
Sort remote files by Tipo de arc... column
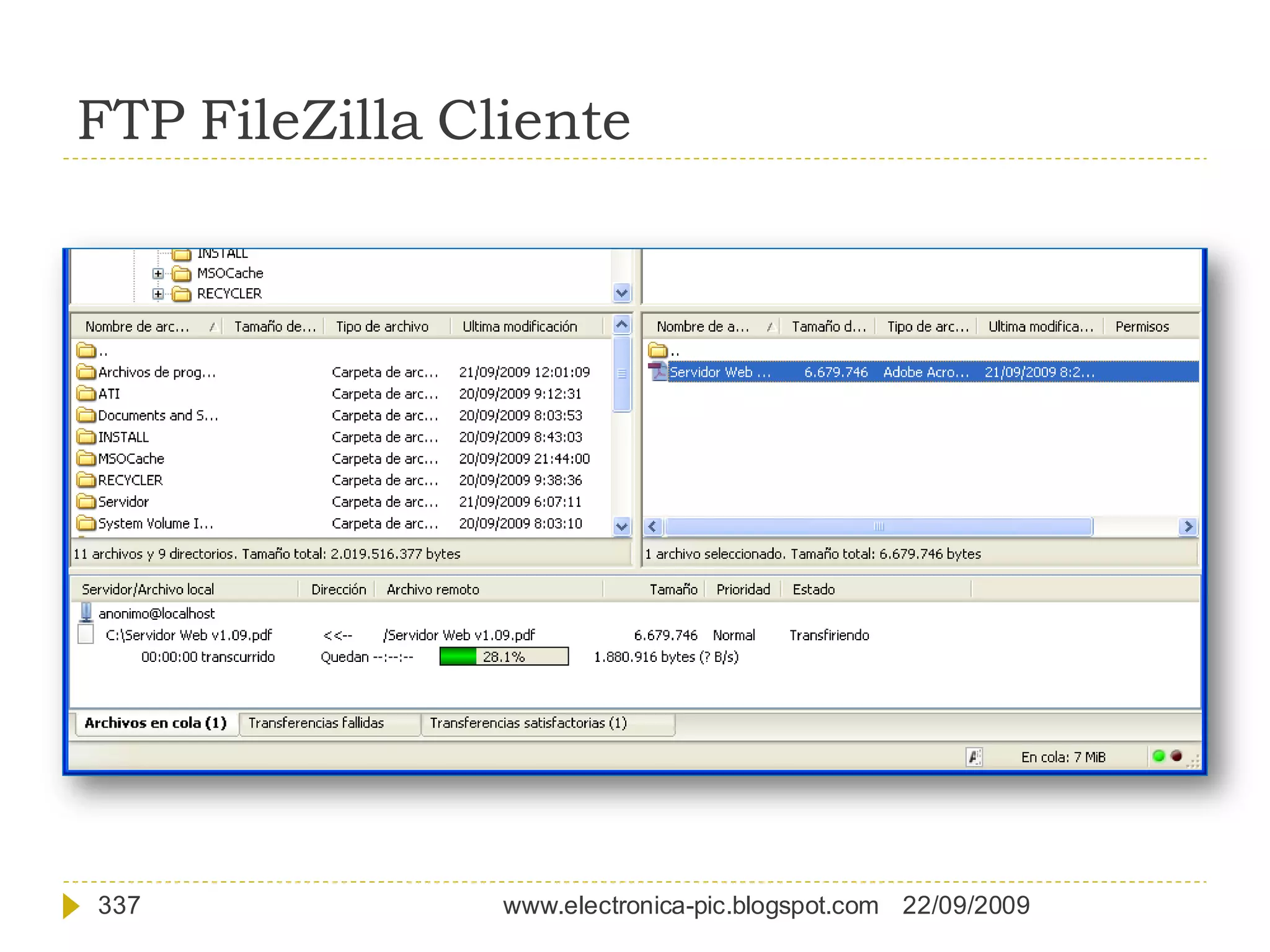(926, 327)
